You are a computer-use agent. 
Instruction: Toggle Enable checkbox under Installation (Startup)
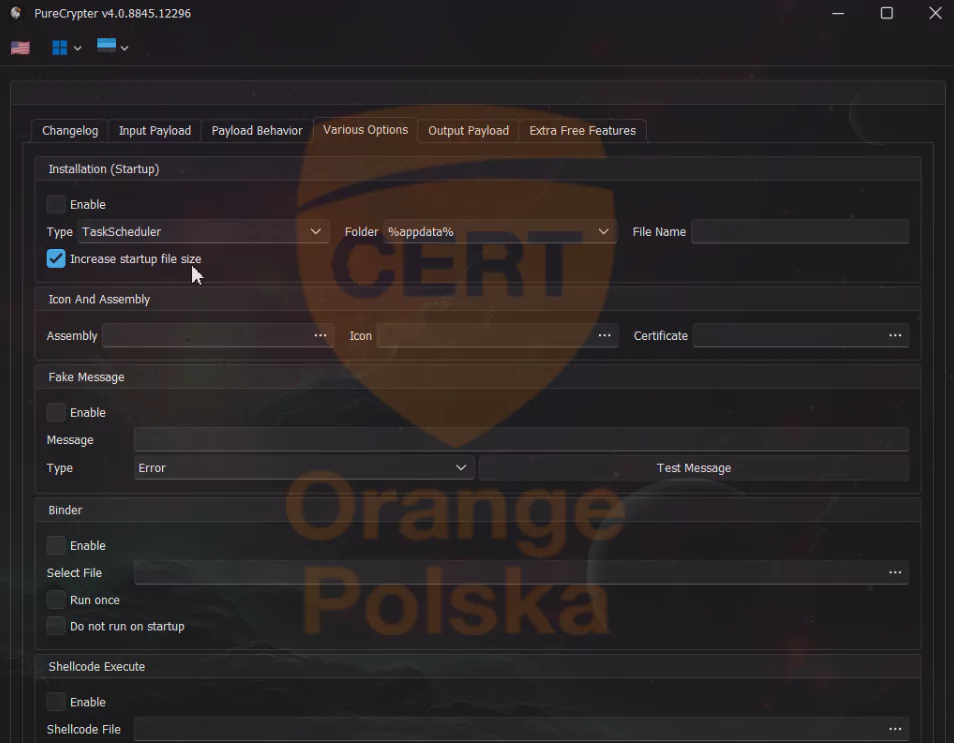click(x=56, y=204)
